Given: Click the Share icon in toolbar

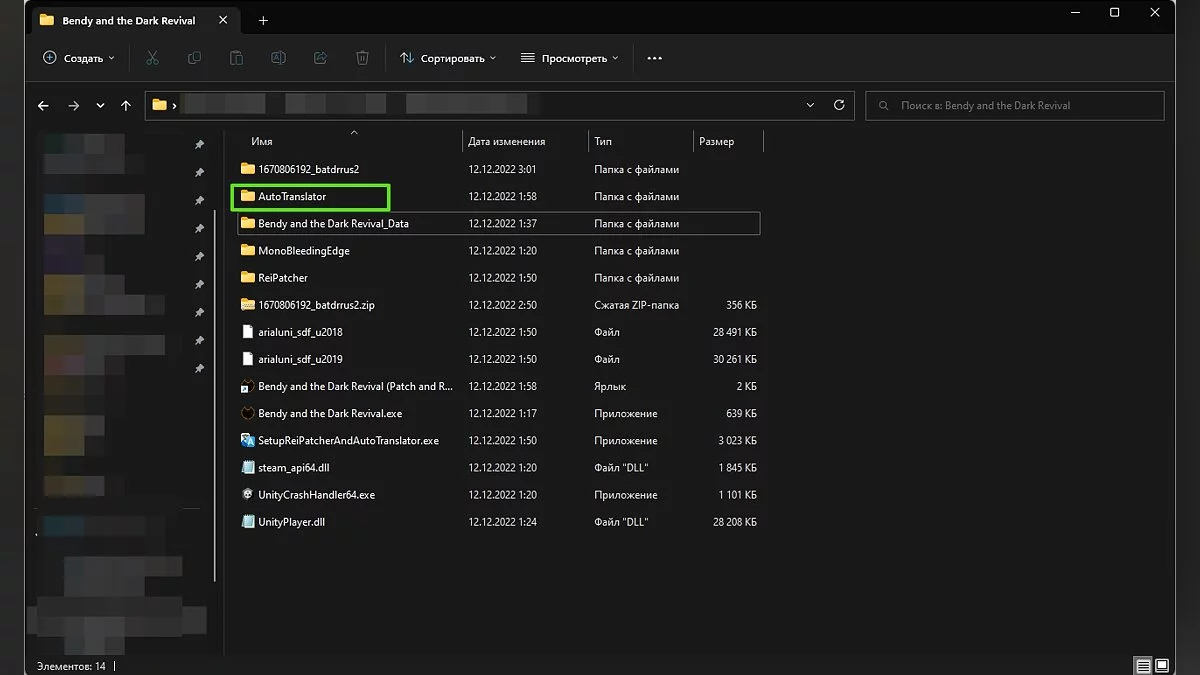Looking at the screenshot, I should [321, 58].
